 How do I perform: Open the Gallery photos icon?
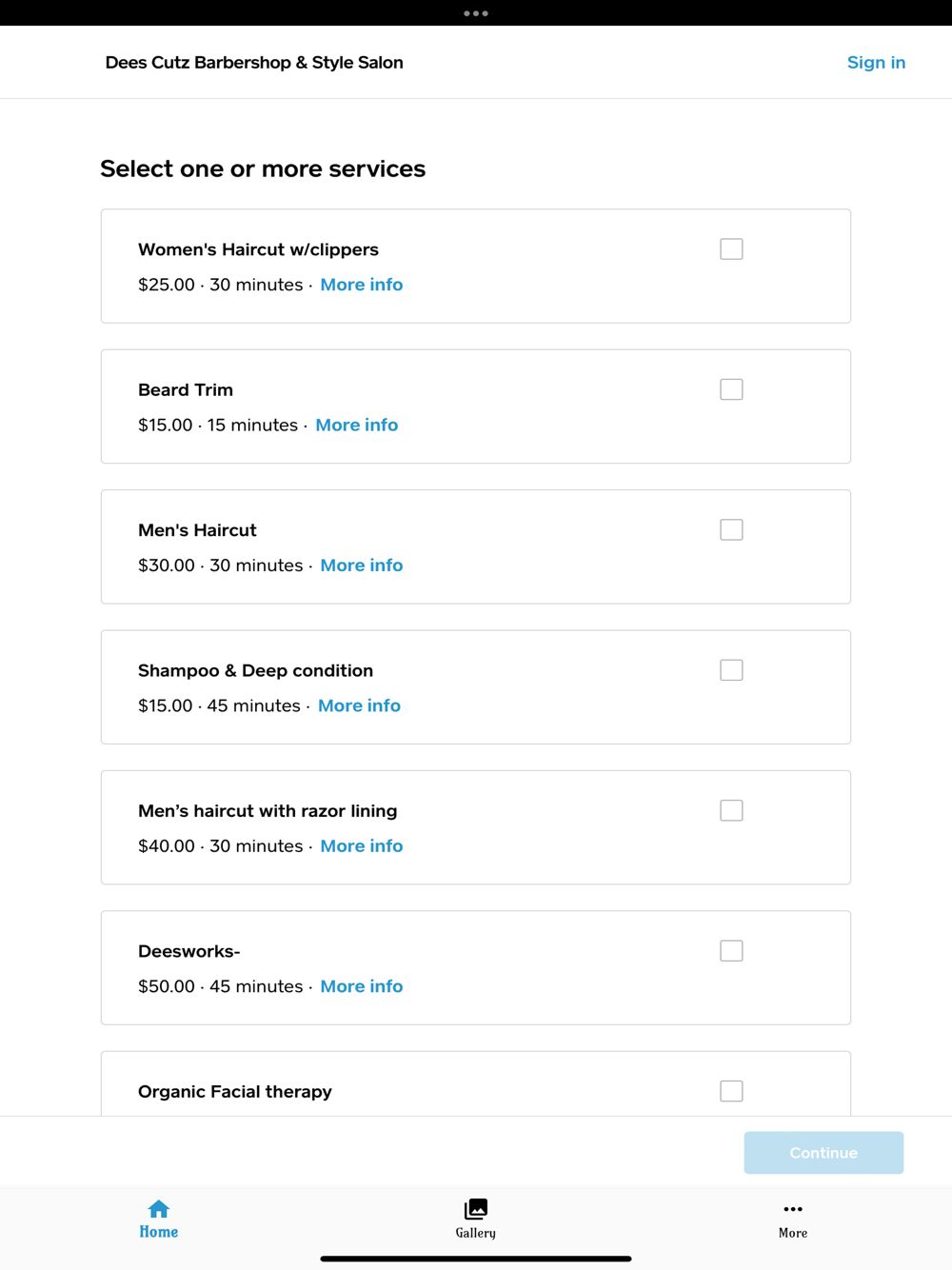pyautogui.click(x=475, y=1209)
